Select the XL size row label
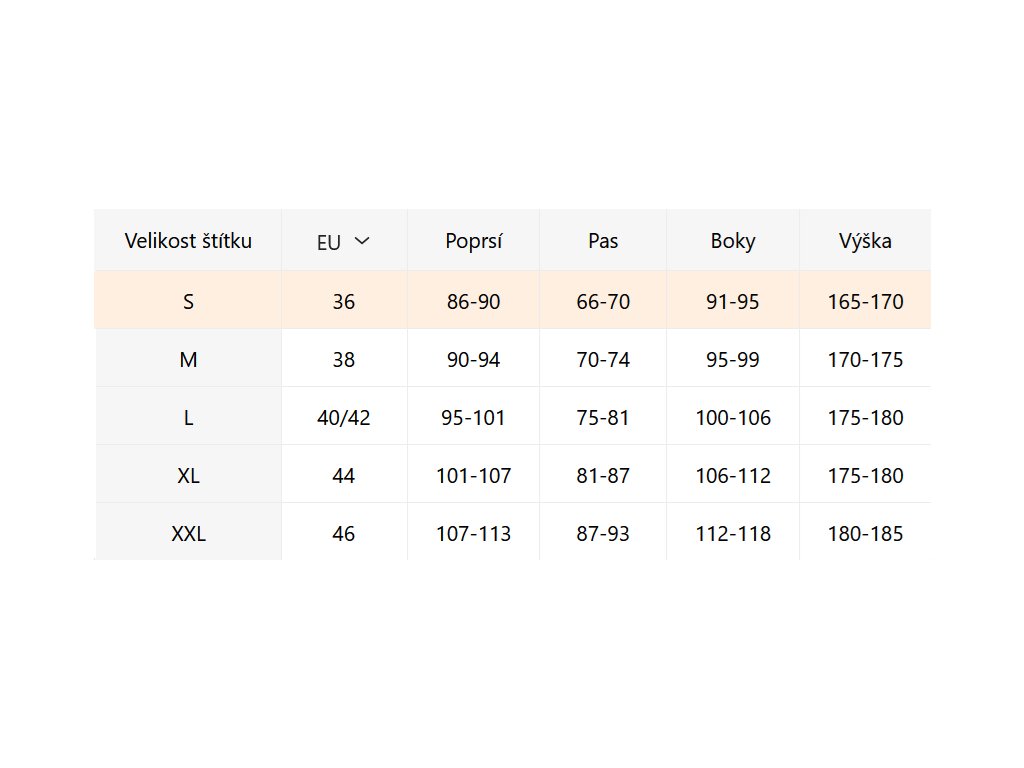This screenshot has width=1024, height=768. pyautogui.click(x=188, y=475)
